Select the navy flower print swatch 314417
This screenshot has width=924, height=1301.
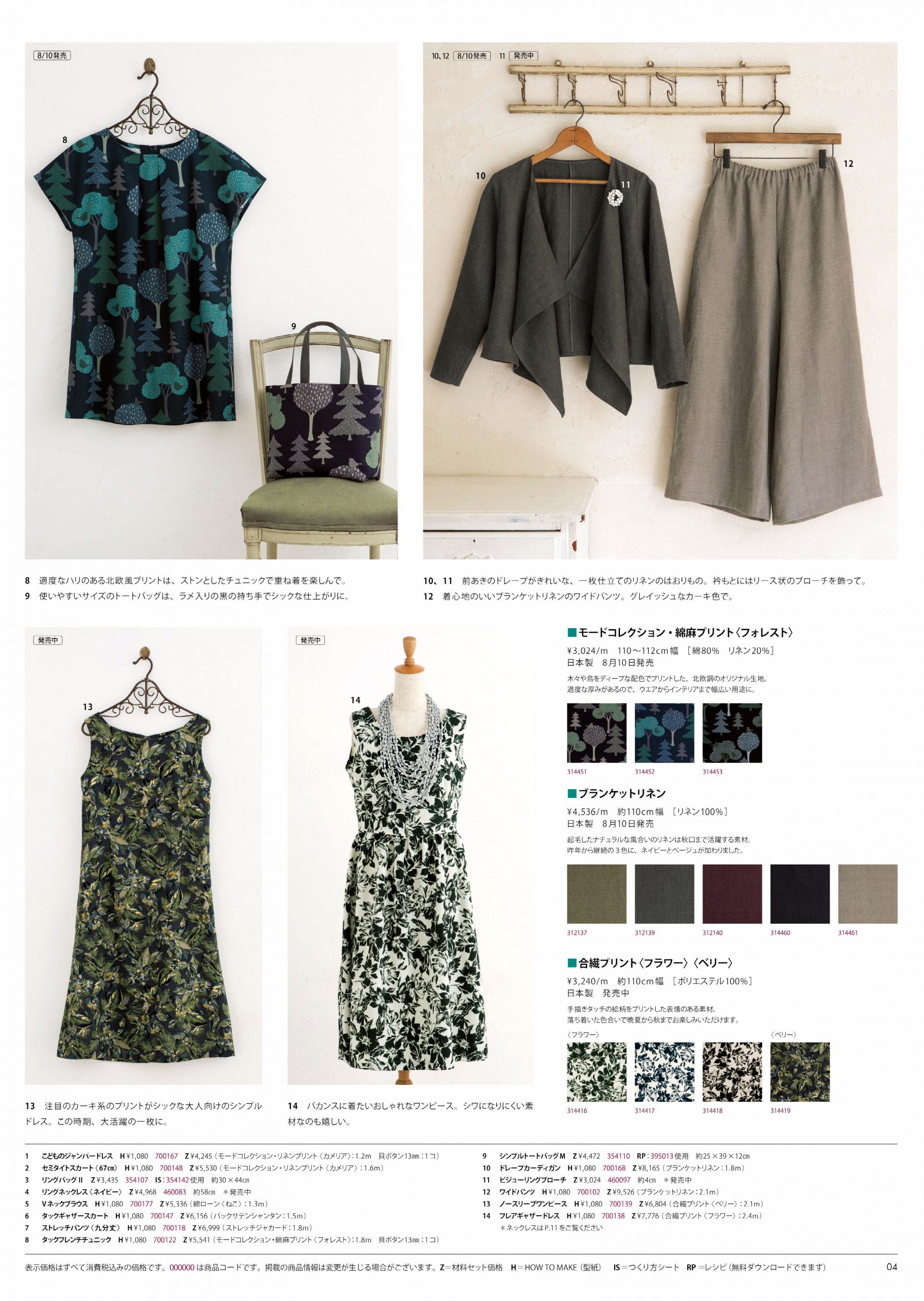click(x=664, y=1072)
